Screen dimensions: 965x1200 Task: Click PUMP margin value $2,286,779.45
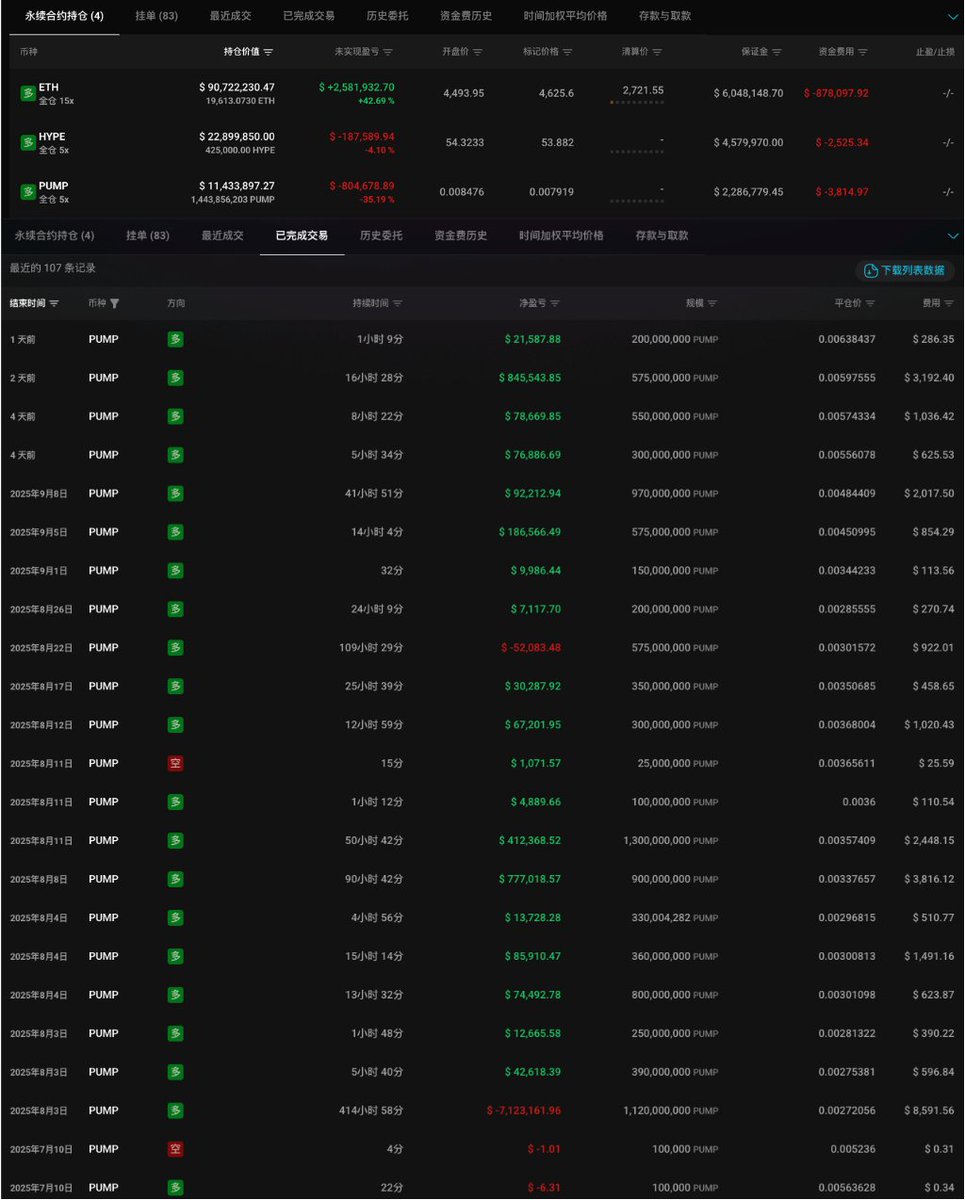pos(749,191)
